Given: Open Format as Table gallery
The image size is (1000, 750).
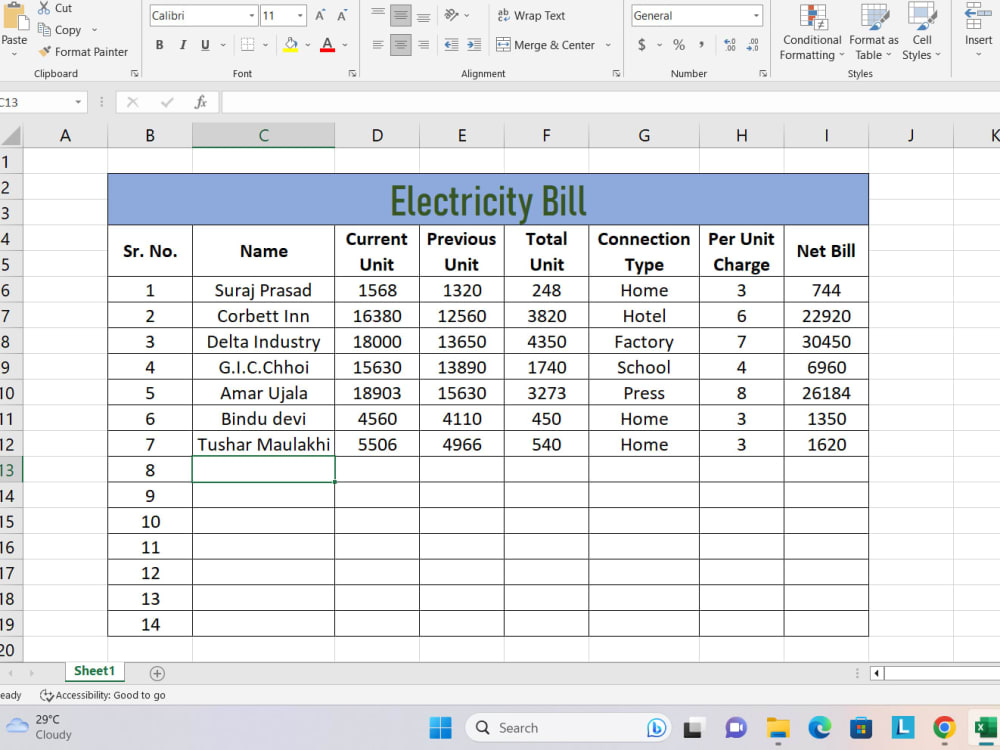Looking at the screenshot, I should tap(874, 32).
